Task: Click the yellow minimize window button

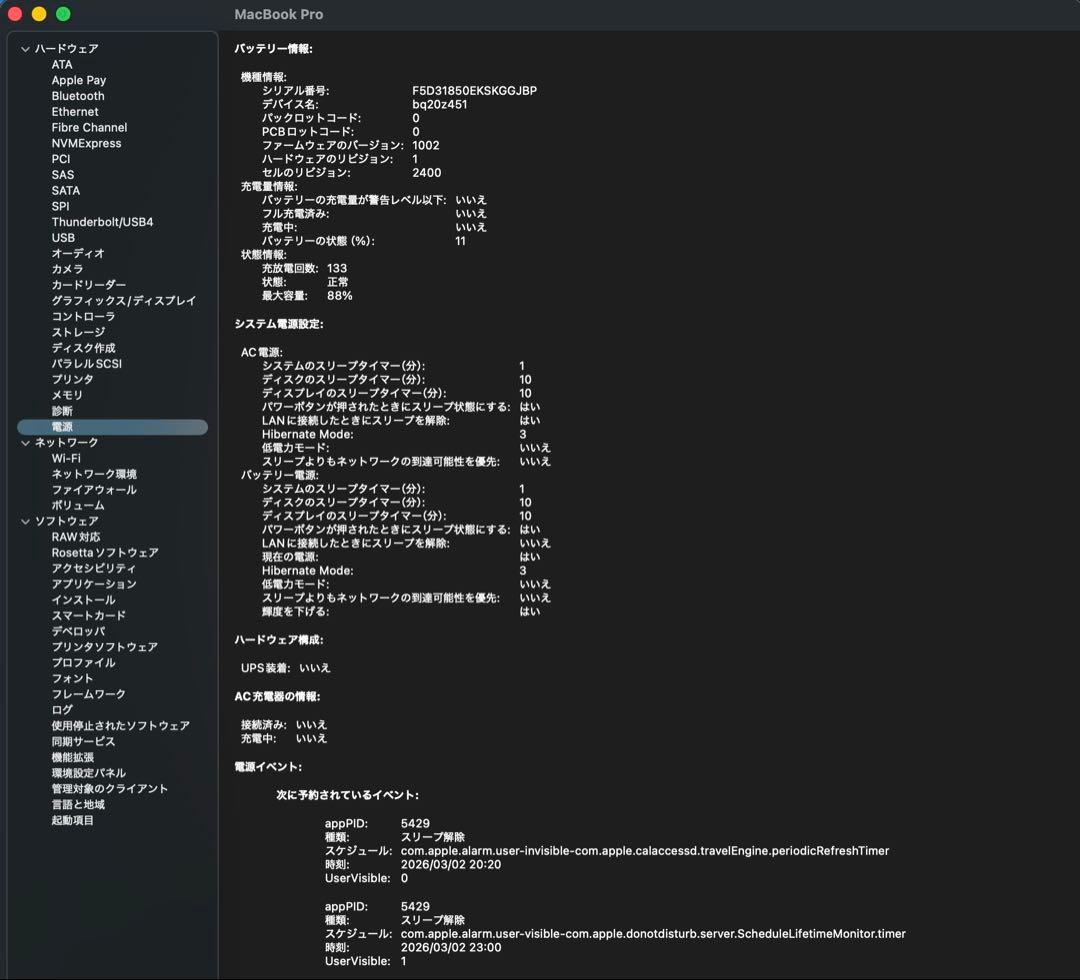Action: pos(39,14)
